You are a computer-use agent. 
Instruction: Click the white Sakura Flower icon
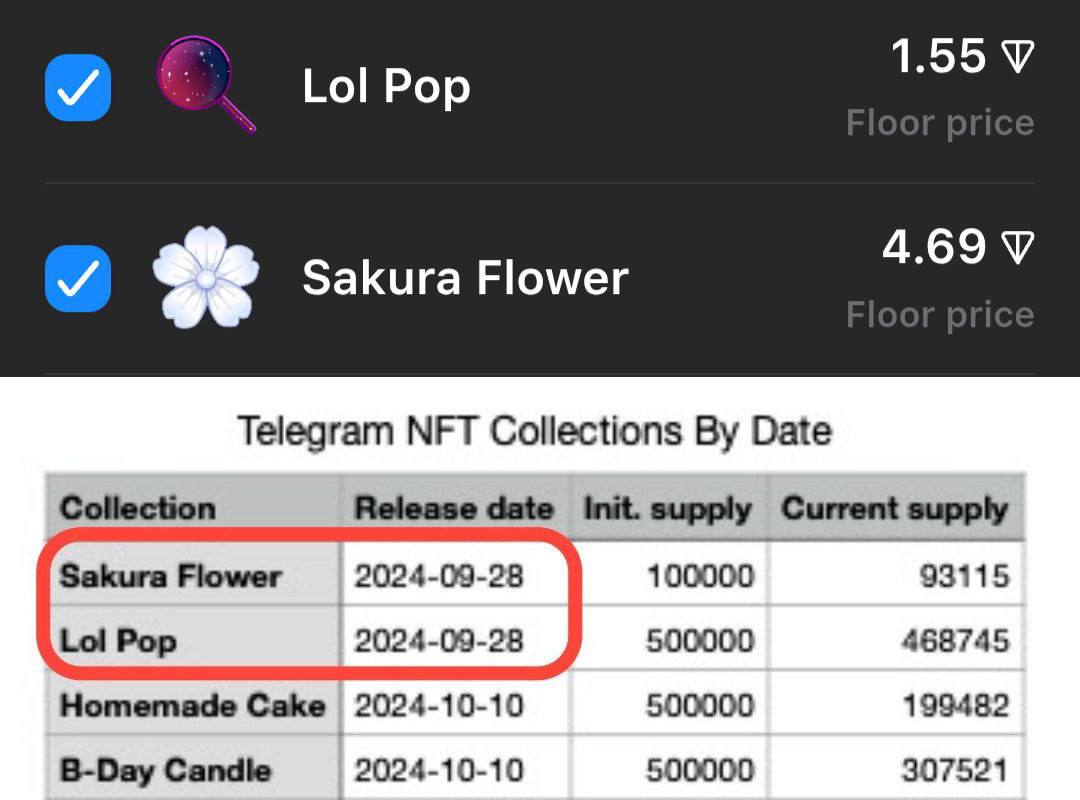(205, 276)
